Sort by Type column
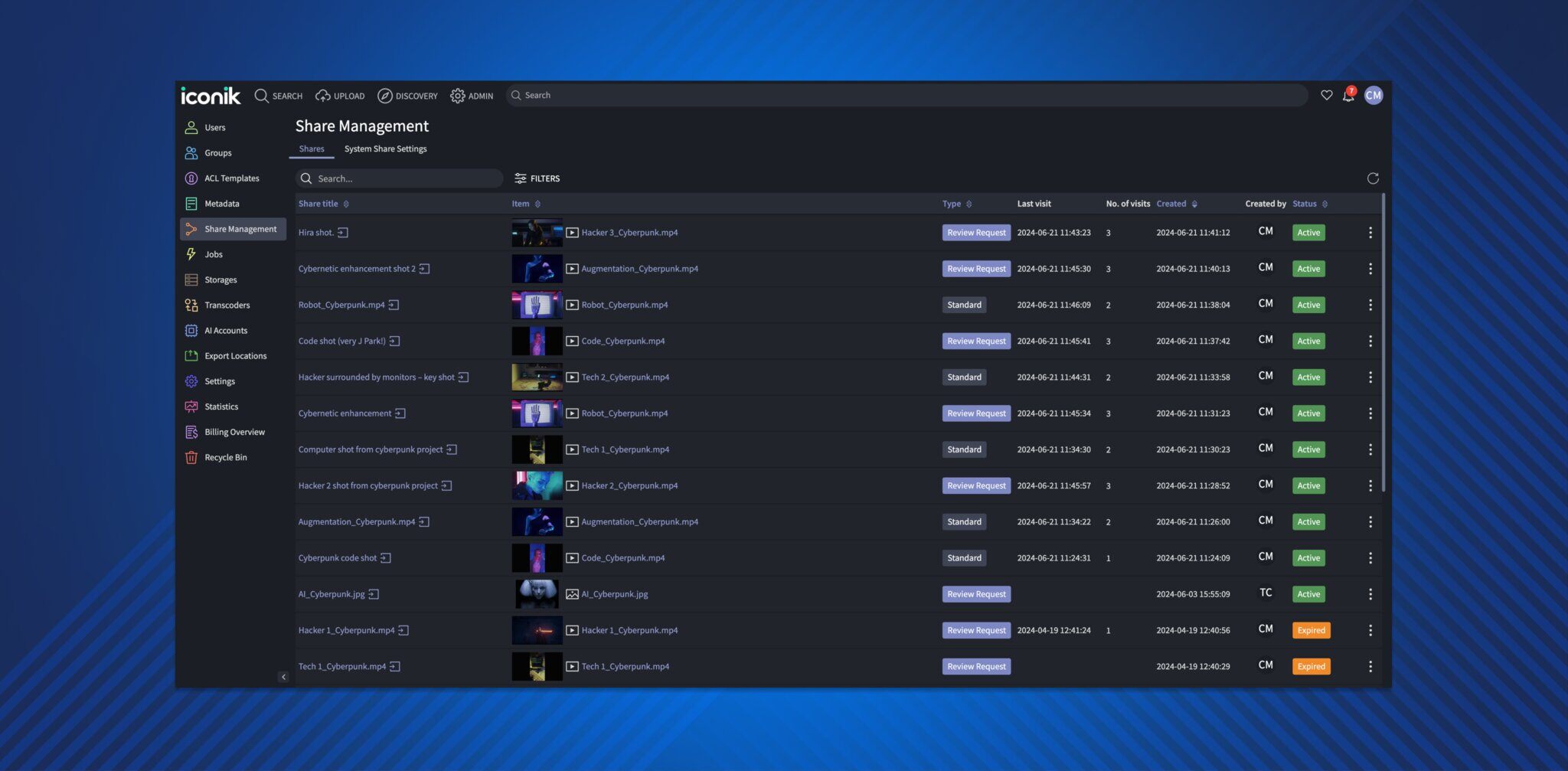This screenshot has width=1568, height=771. (x=957, y=204)
